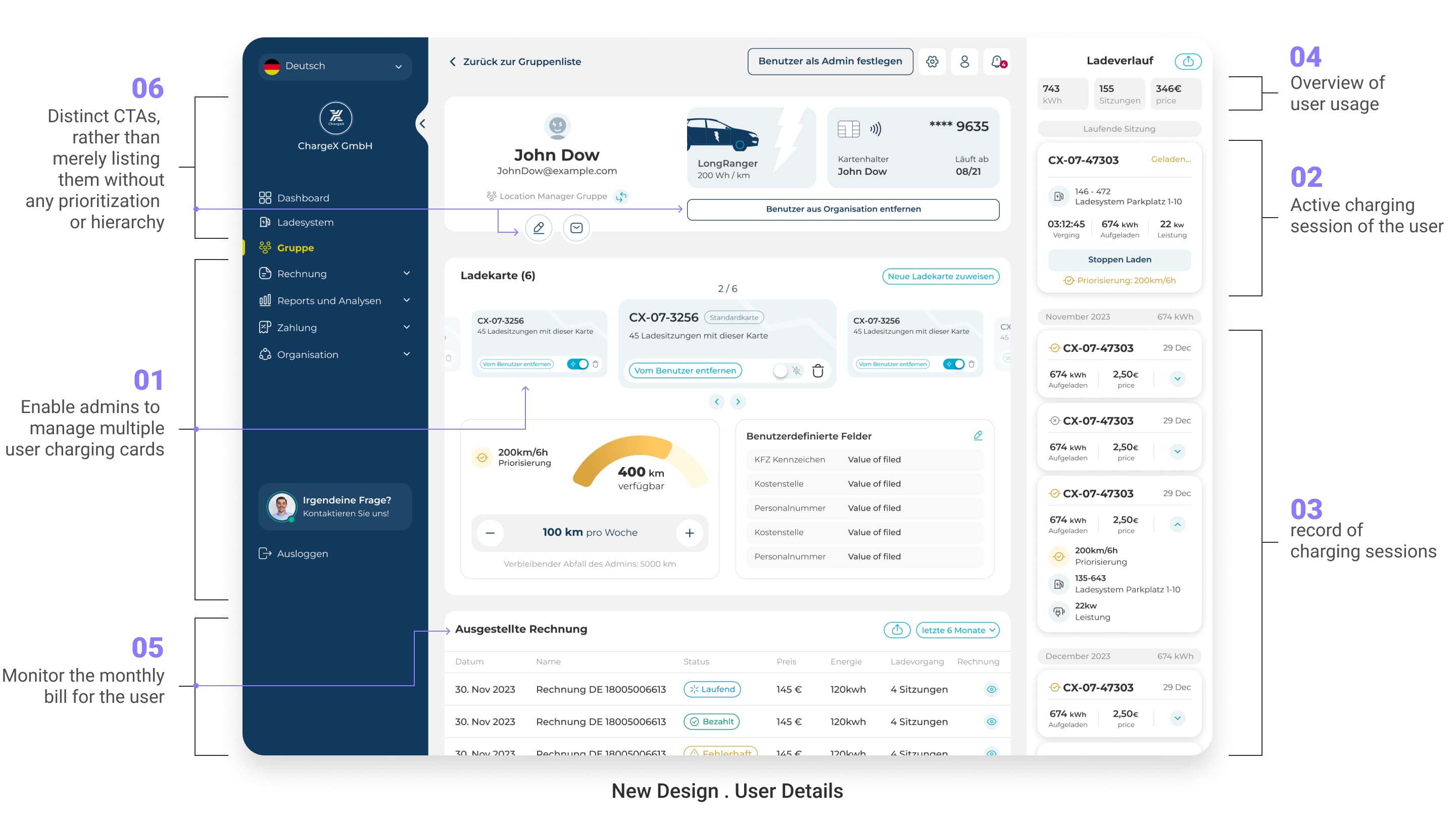Click the mail icon under John Dow's profile

point(576,228)
